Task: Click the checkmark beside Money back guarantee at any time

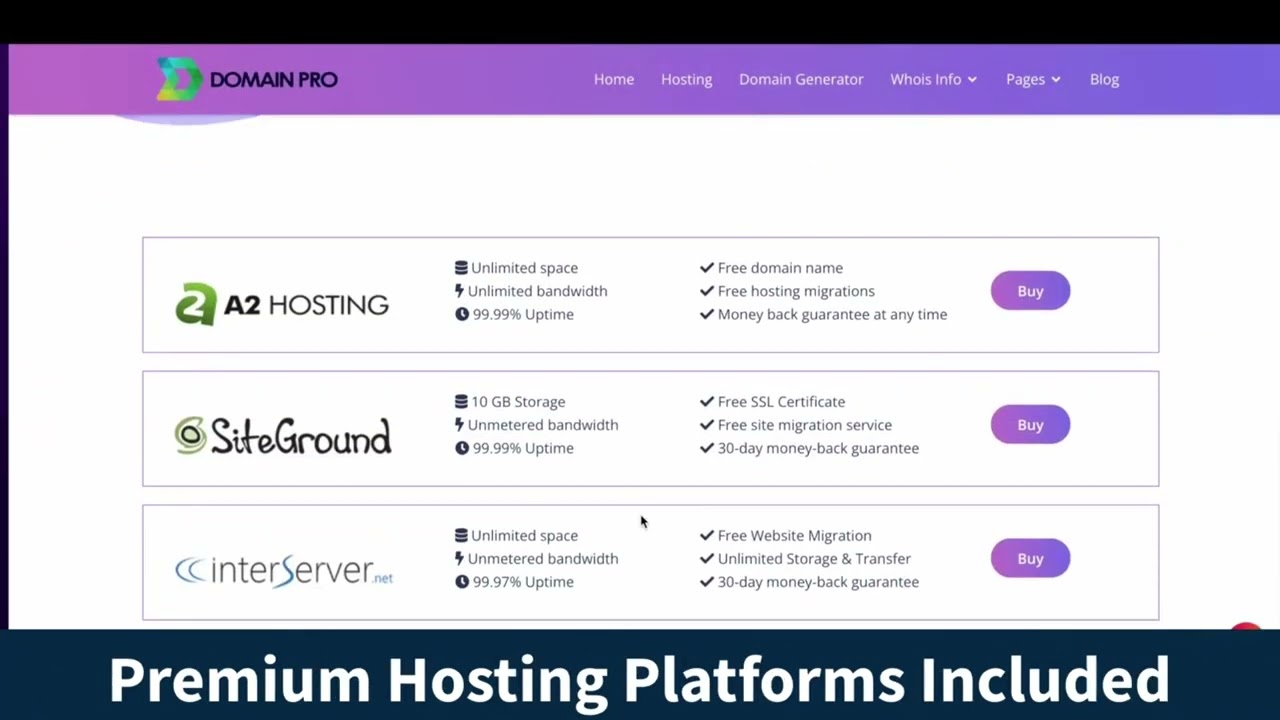Action: [x=707, y=314]
